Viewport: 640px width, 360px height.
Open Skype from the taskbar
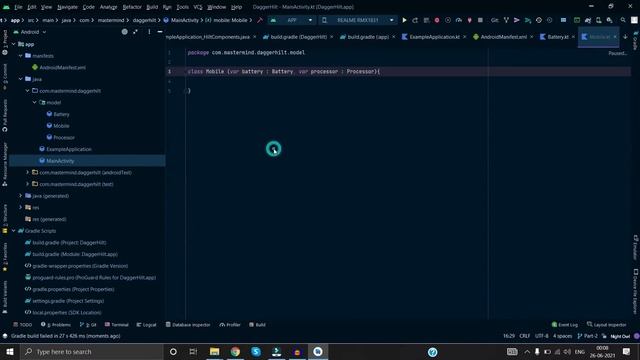tap(256, 351)
